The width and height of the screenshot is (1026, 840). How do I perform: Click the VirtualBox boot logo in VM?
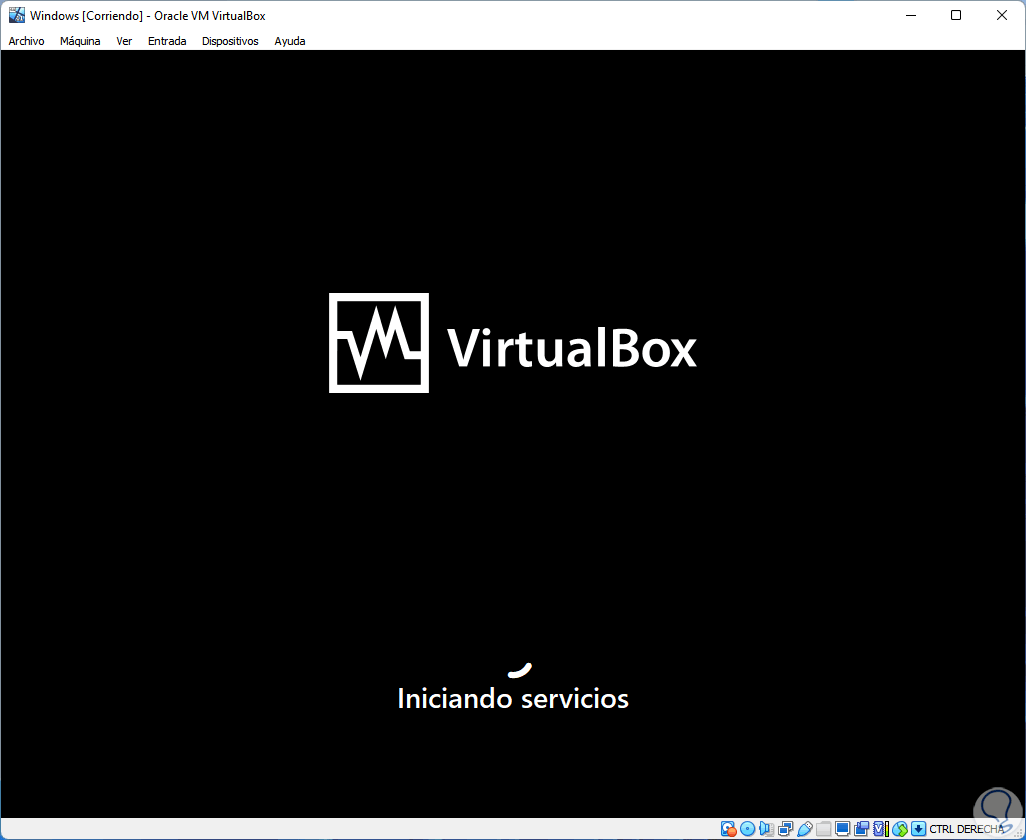(x=512, y=343)
